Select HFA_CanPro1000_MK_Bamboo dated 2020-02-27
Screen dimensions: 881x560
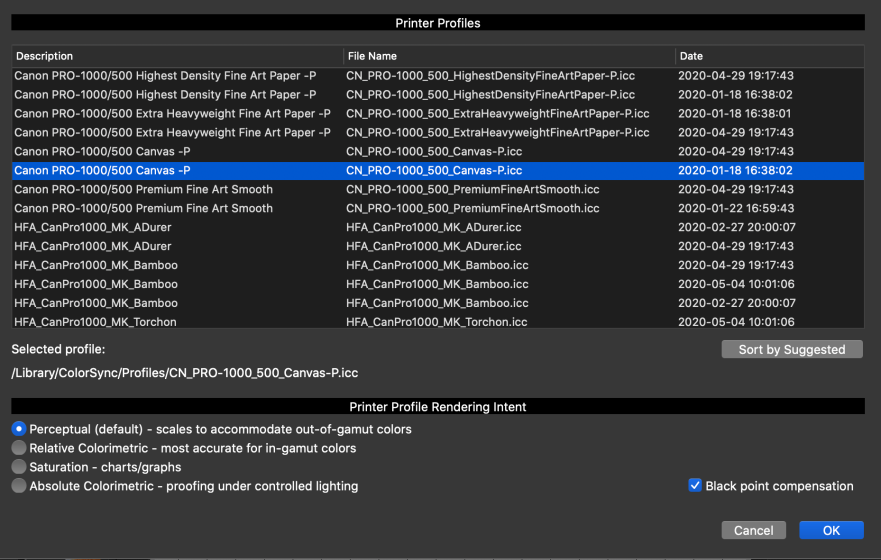[x=438, y=303]
